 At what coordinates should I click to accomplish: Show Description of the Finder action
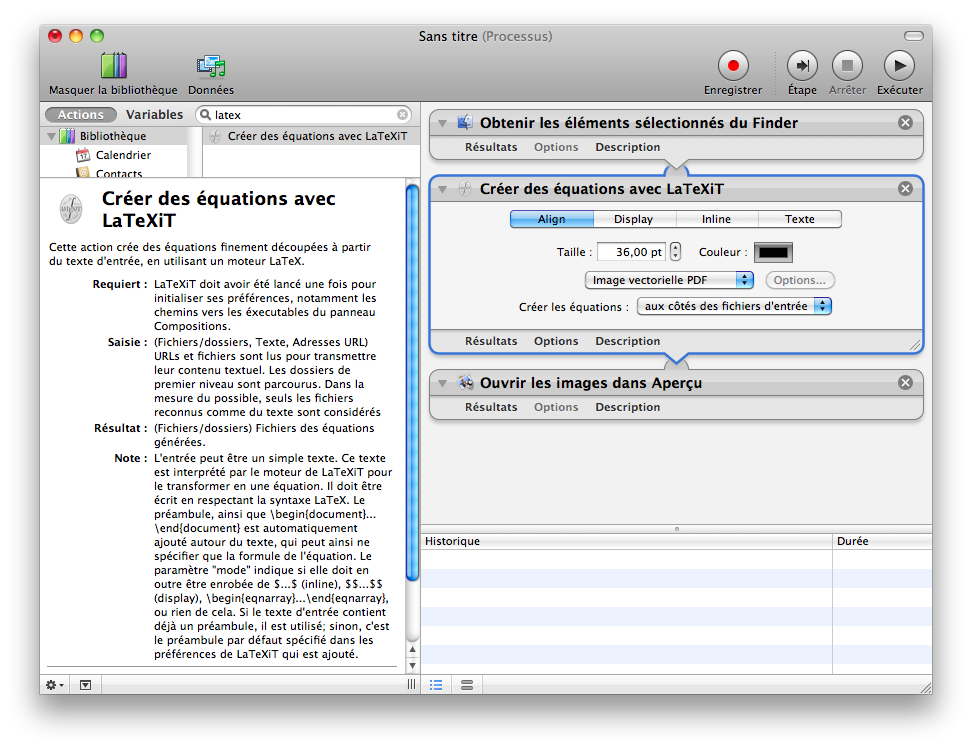tap(627, 147)
